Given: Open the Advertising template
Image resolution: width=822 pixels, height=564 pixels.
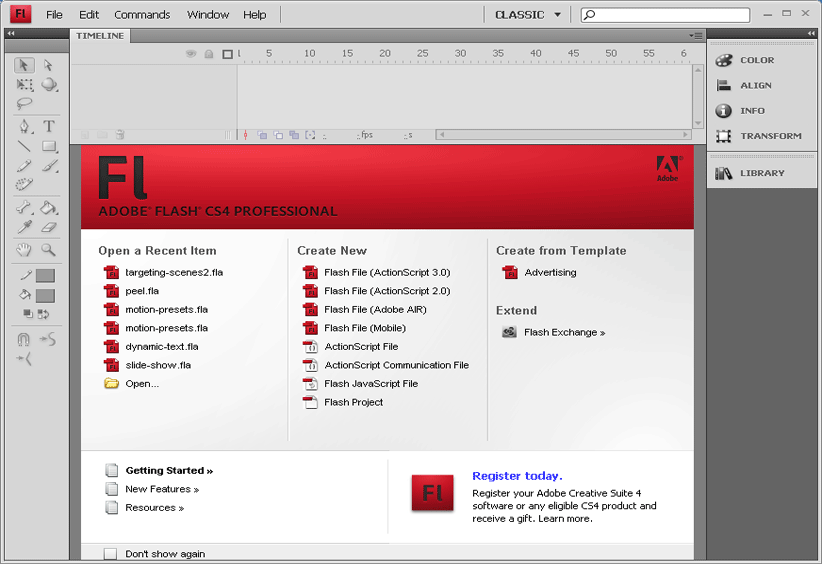Looking at the screenshot, I should [x=539, y=273].
